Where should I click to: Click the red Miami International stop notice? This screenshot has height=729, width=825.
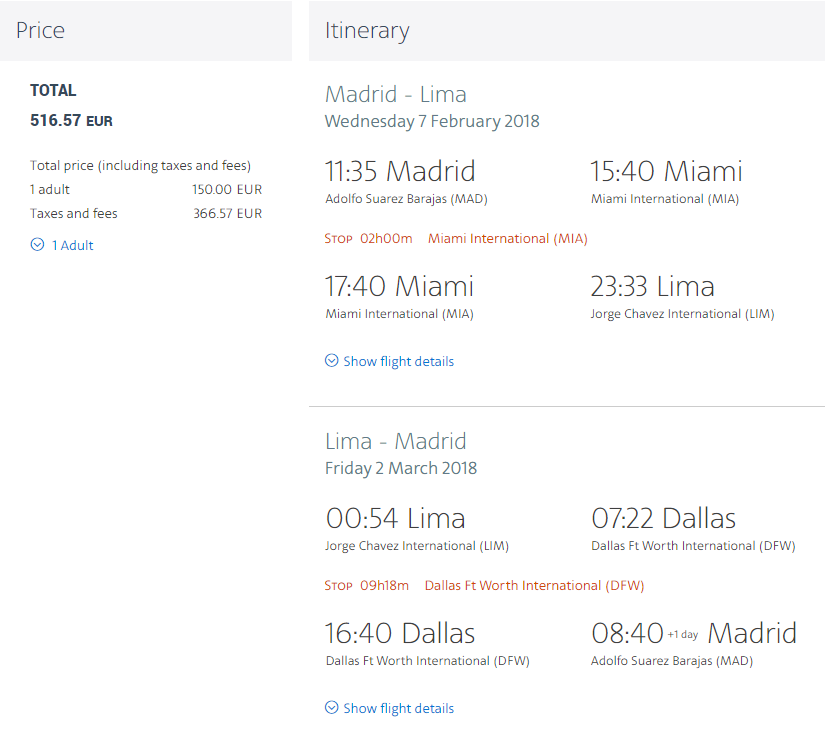click(456, 239)
